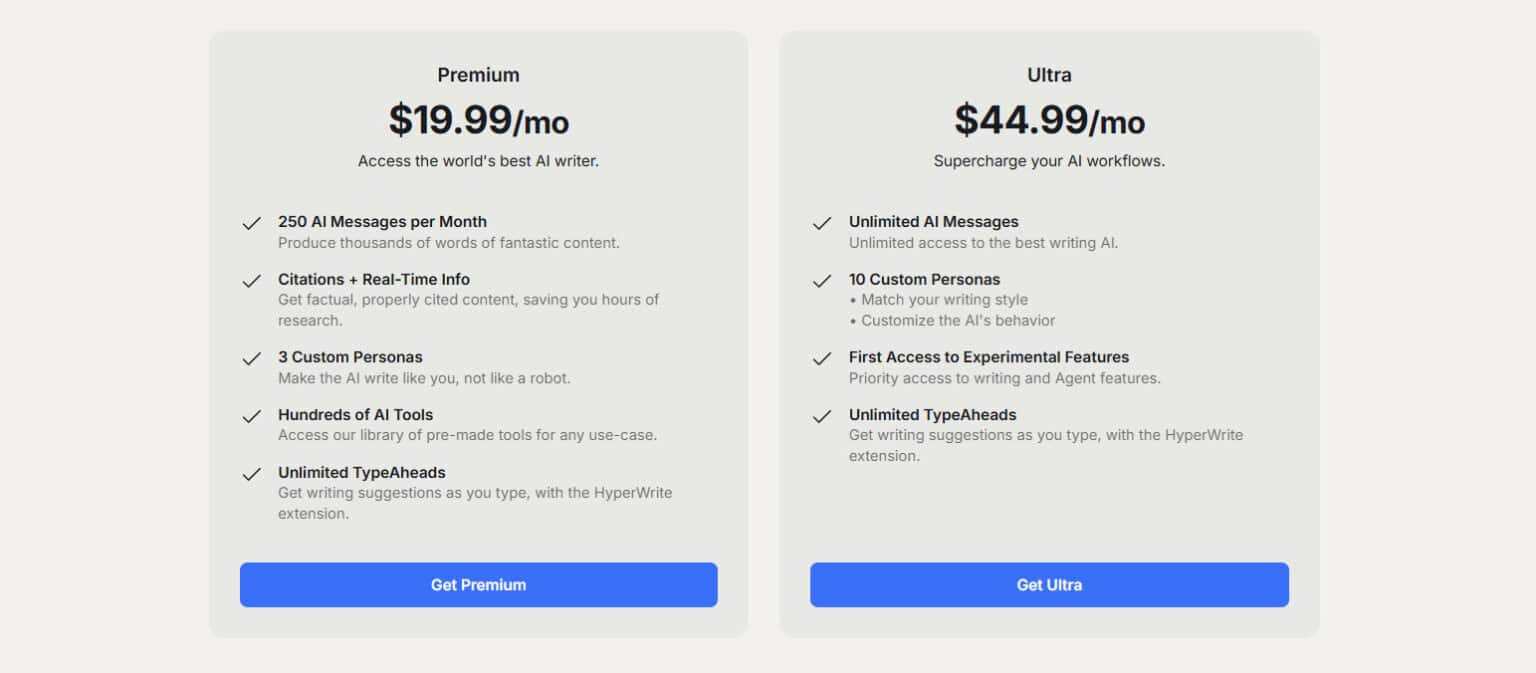Click checkmark next to Hundreds of AI Tools
1536x673 pixels.
(252, 416)
